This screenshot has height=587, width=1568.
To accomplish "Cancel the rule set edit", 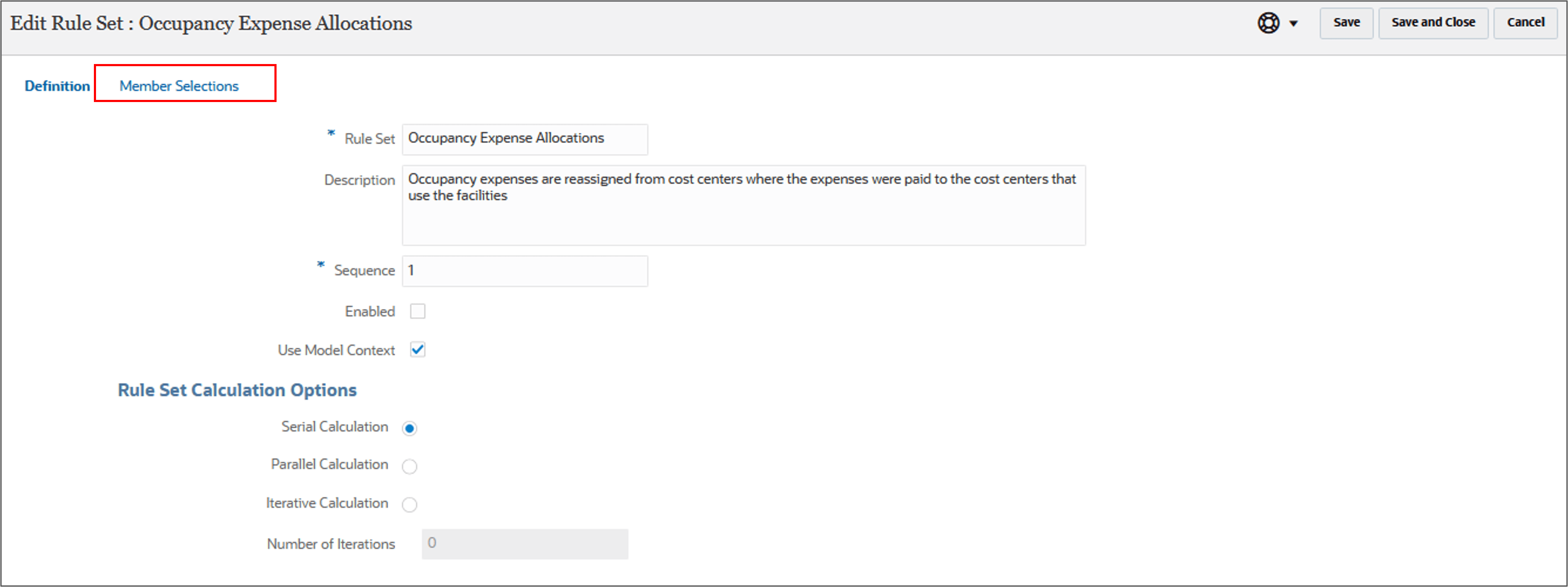I will [1525, 23].
